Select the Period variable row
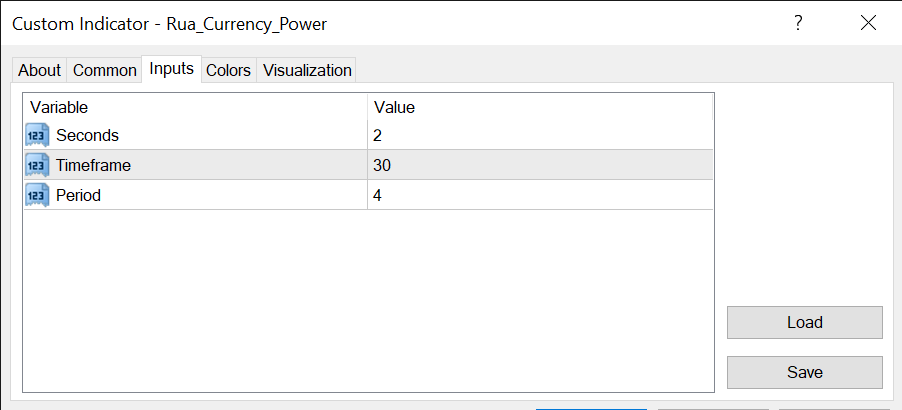The width and height of the screenshot is (902, 410). (368, 196)
